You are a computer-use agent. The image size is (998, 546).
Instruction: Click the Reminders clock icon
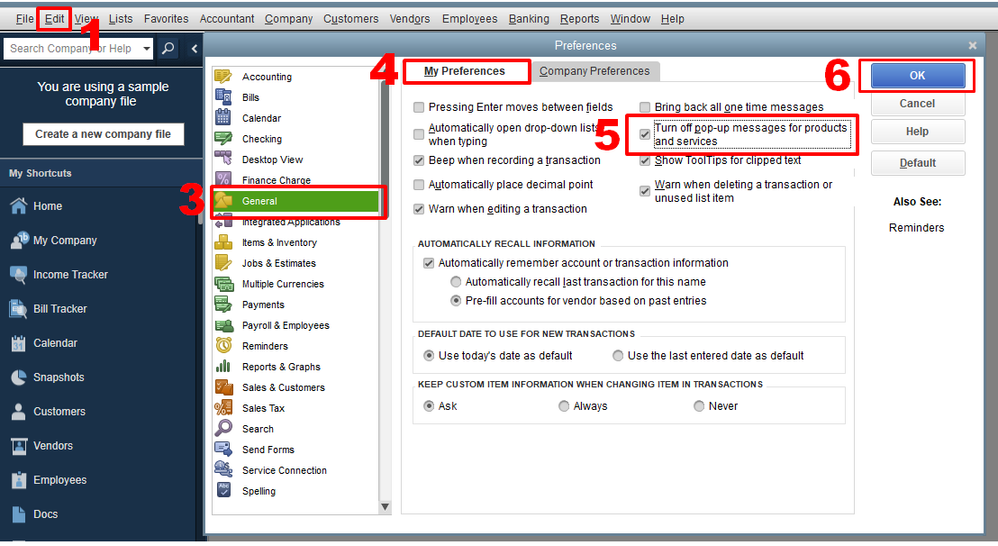pyautogui.click(x=223, y=346)
